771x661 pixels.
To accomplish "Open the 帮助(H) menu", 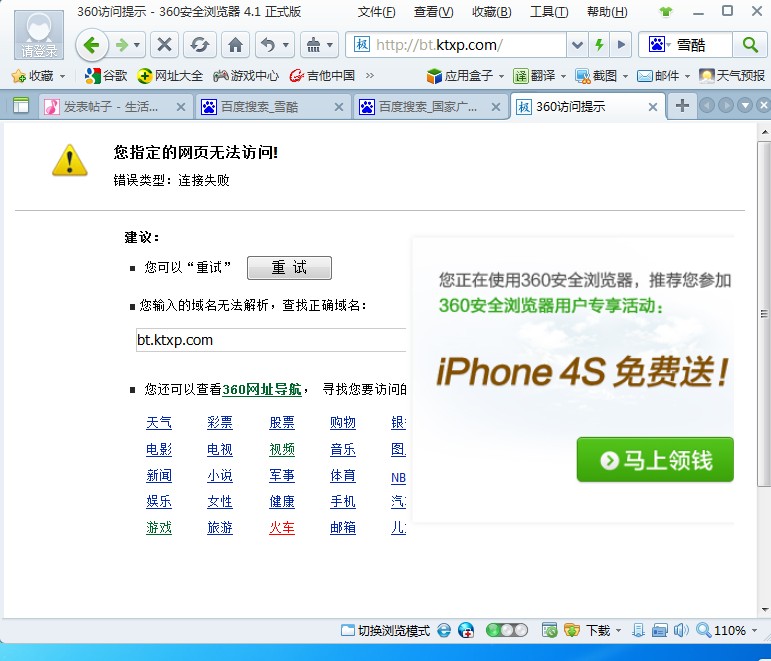I will click(x=607, y=12).
